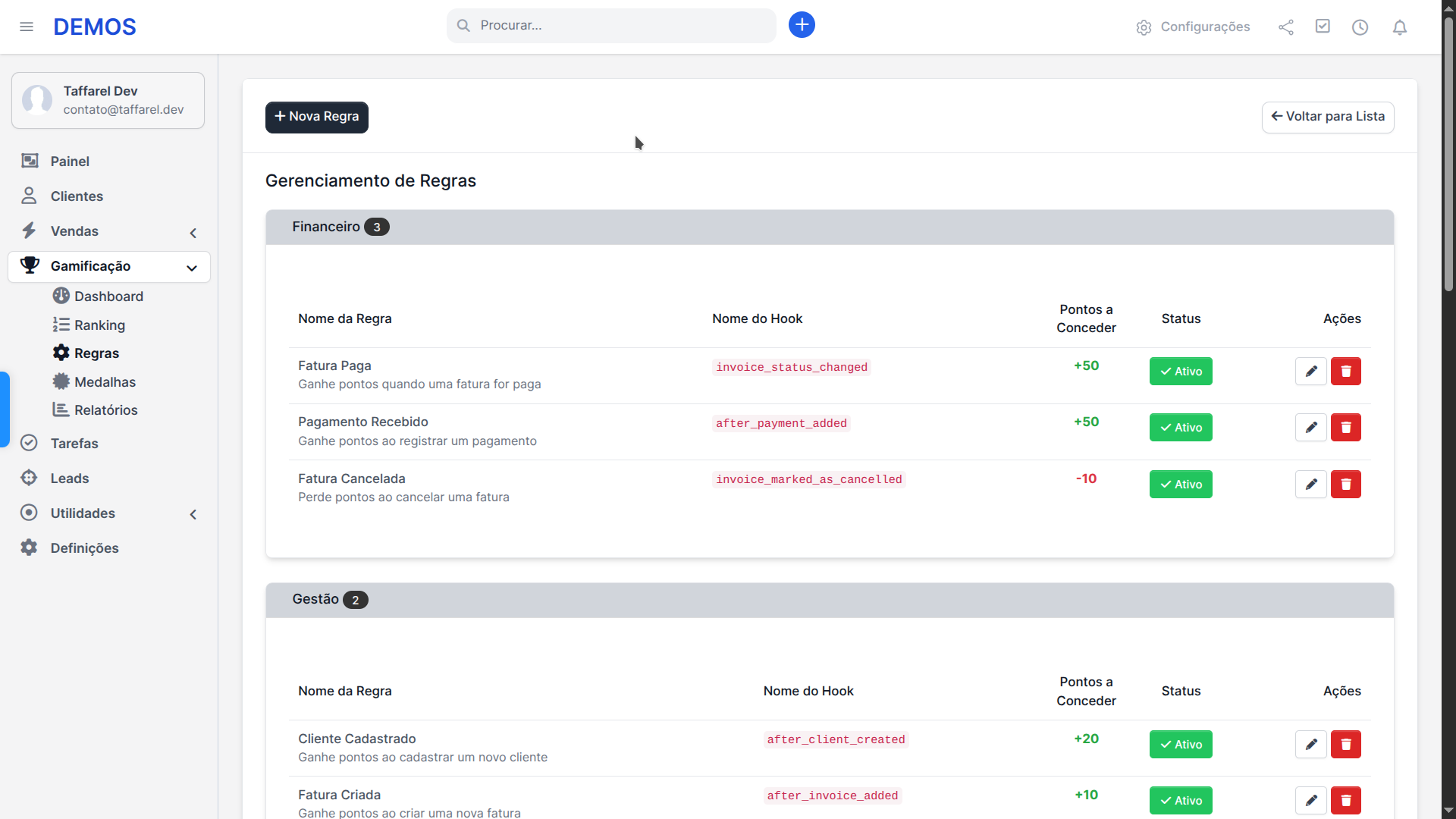Image resolution: width=1456 pixels, height=819 pixels.
Task: Go to Relatórios in the sidebar
Action: (x=105, y=409)
